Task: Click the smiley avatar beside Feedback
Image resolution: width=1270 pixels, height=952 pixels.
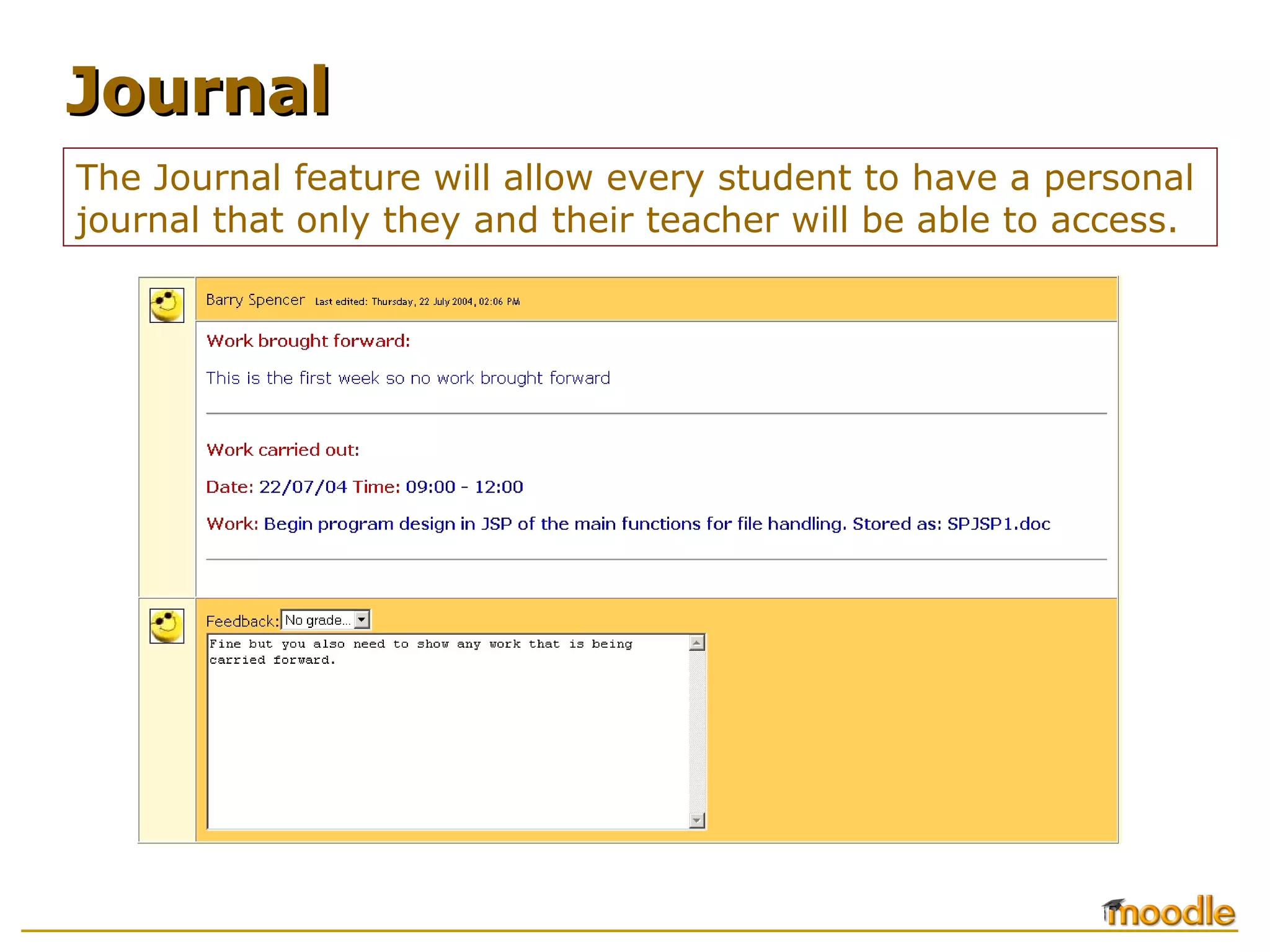Action: point(167,626)
